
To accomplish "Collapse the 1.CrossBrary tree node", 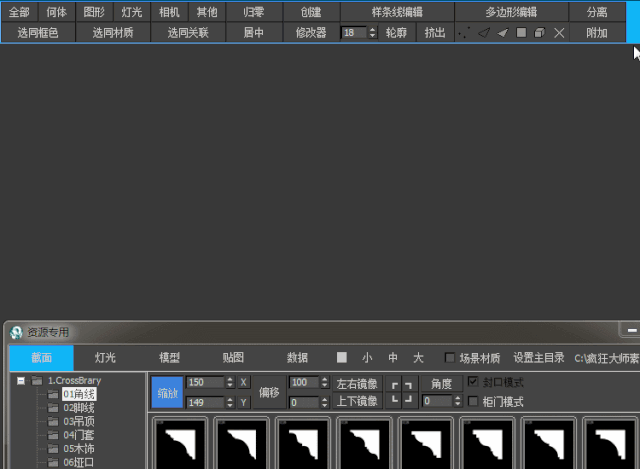I will (21, 381).
